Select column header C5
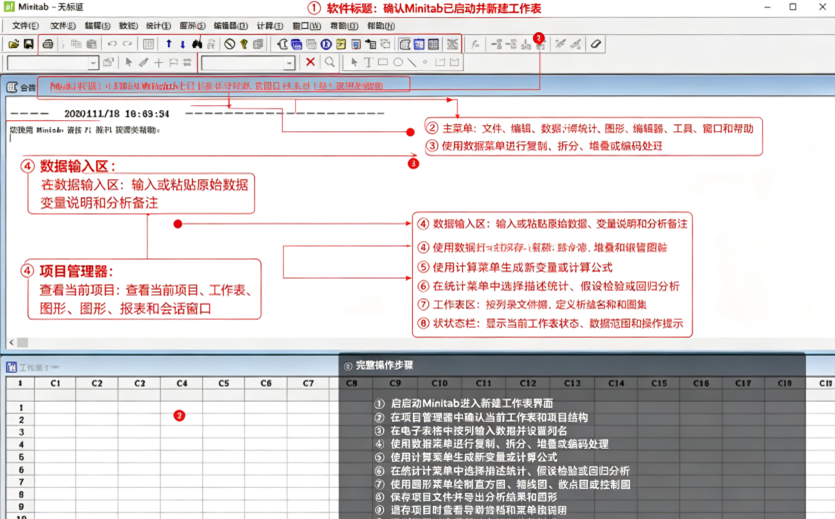 [224, 383]
